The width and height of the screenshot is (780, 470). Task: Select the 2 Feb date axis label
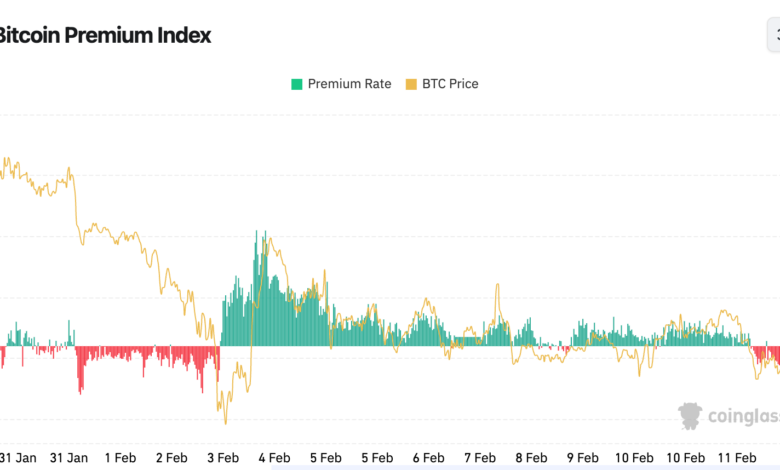point(171,457)
